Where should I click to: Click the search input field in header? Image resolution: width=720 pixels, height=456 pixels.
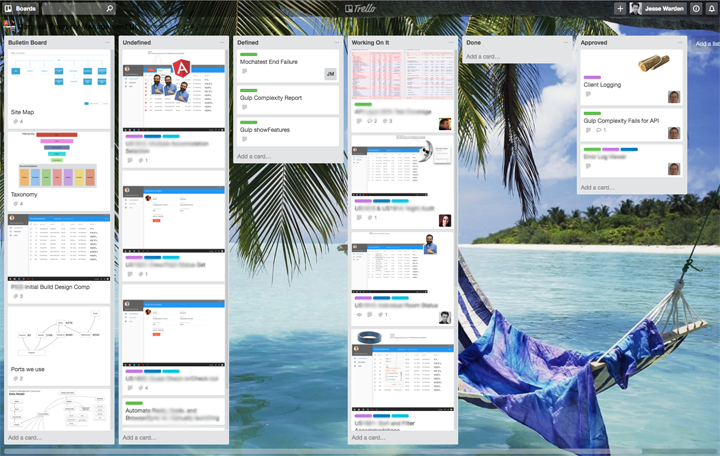click(x=79, y=8)
